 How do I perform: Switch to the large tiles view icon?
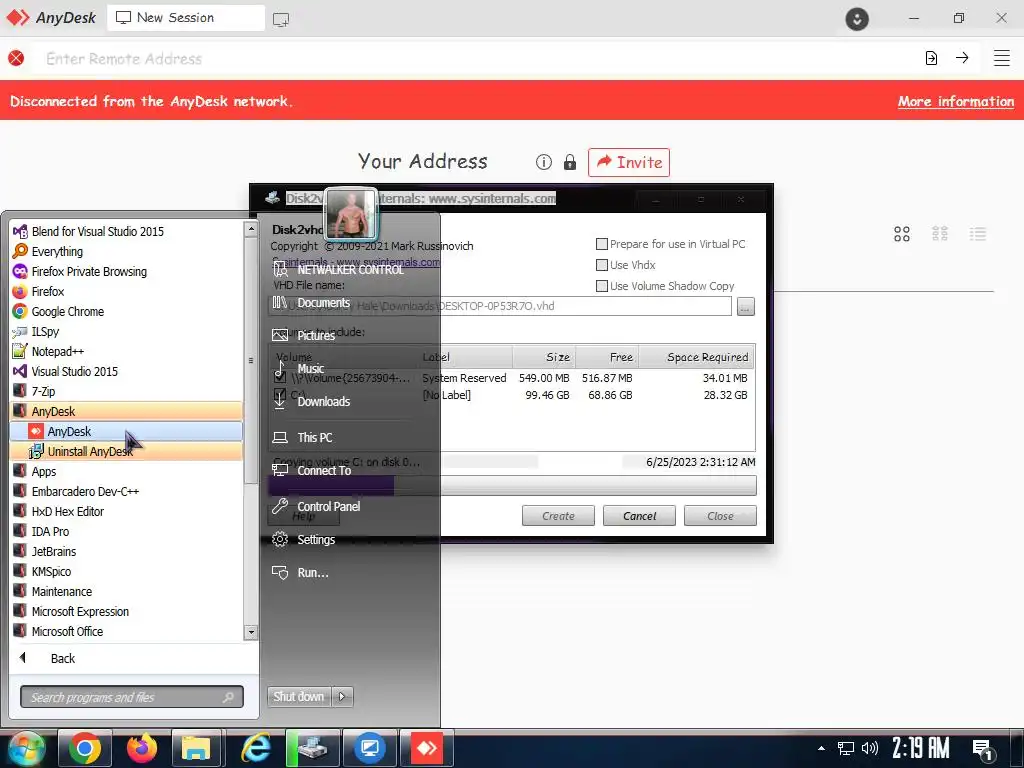coord(902,234)
